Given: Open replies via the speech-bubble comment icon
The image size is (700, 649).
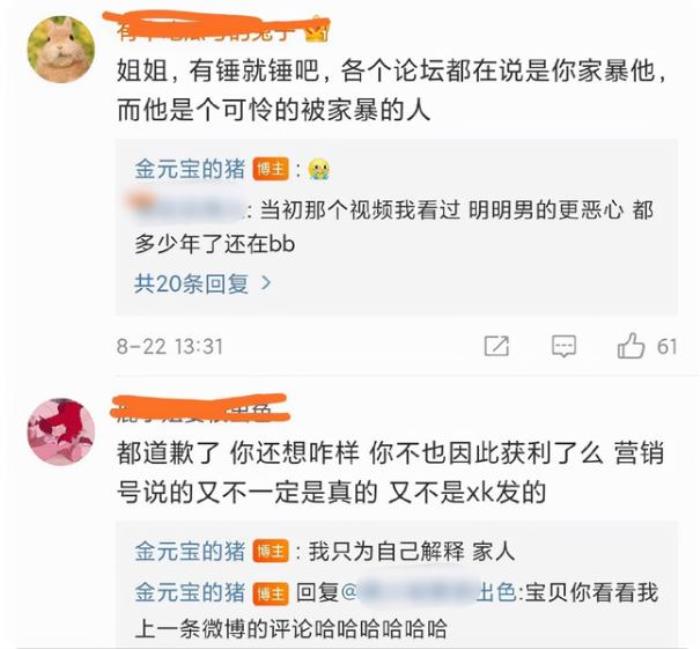Looking at the screenshot, I should pyautogui.click(x=564, y=346).
